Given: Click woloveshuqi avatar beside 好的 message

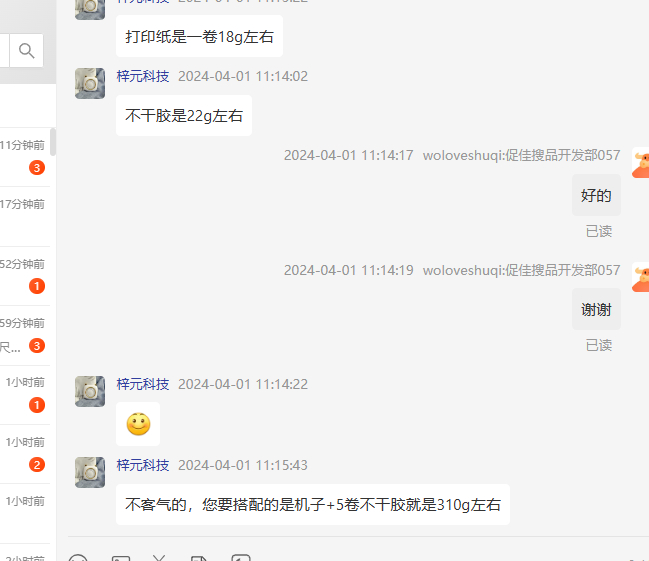Looking at the screenshot, I should [x=640, y=163].
